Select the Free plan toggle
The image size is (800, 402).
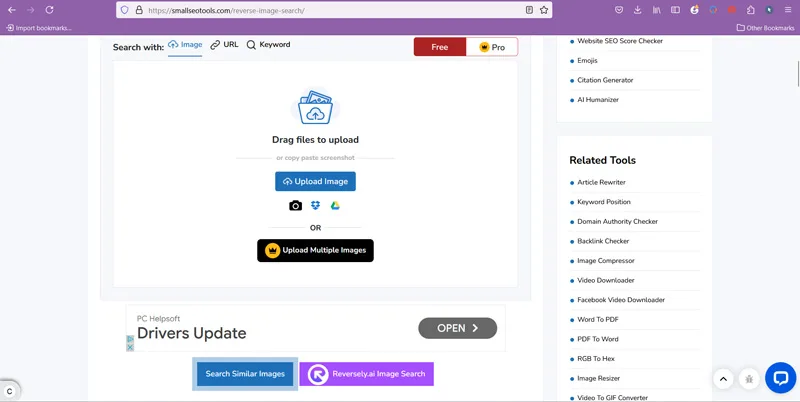[x=440, y=47]
